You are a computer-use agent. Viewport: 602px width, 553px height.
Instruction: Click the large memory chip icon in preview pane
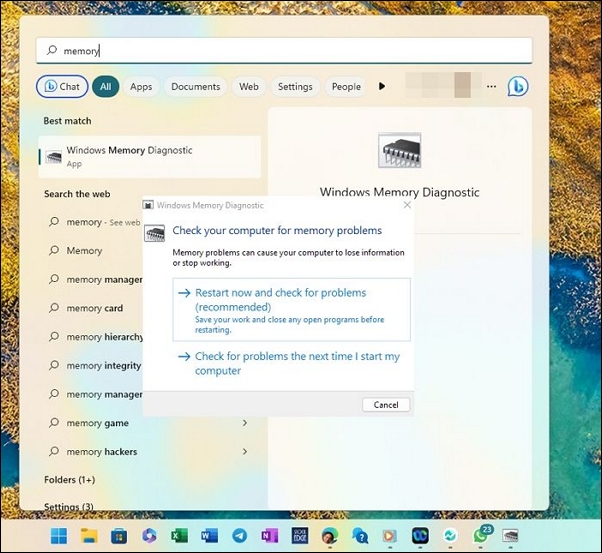[x=399, y=150]
